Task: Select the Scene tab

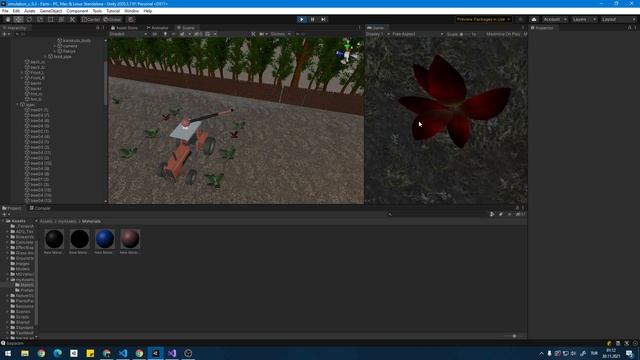Action: [186, 28]
